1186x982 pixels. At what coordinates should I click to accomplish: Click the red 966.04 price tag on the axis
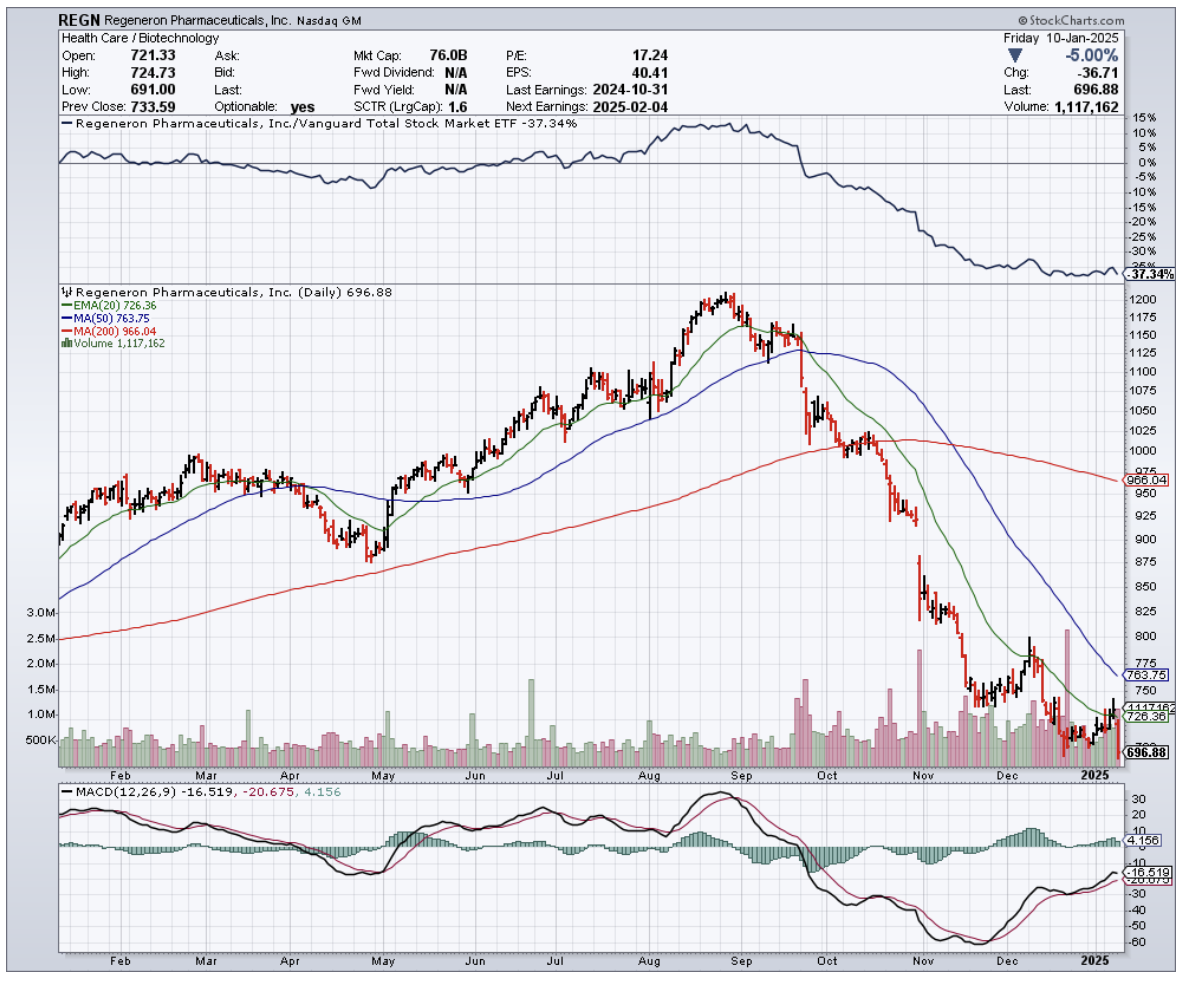point(1148,480)
